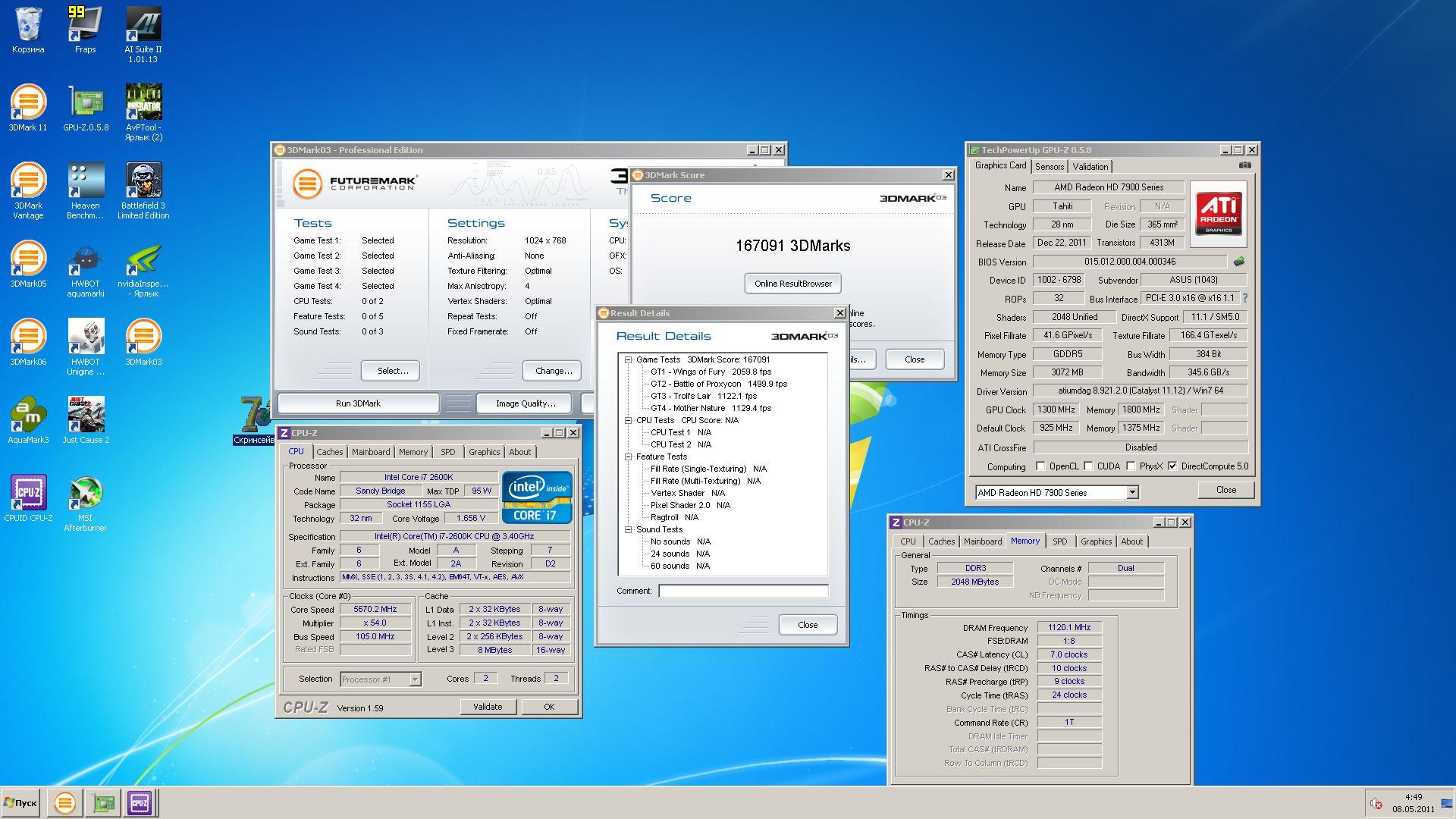Open the HWBOT aquamark desktop icon
This screenshot has height=819, width=1456.
coord(85,269)
